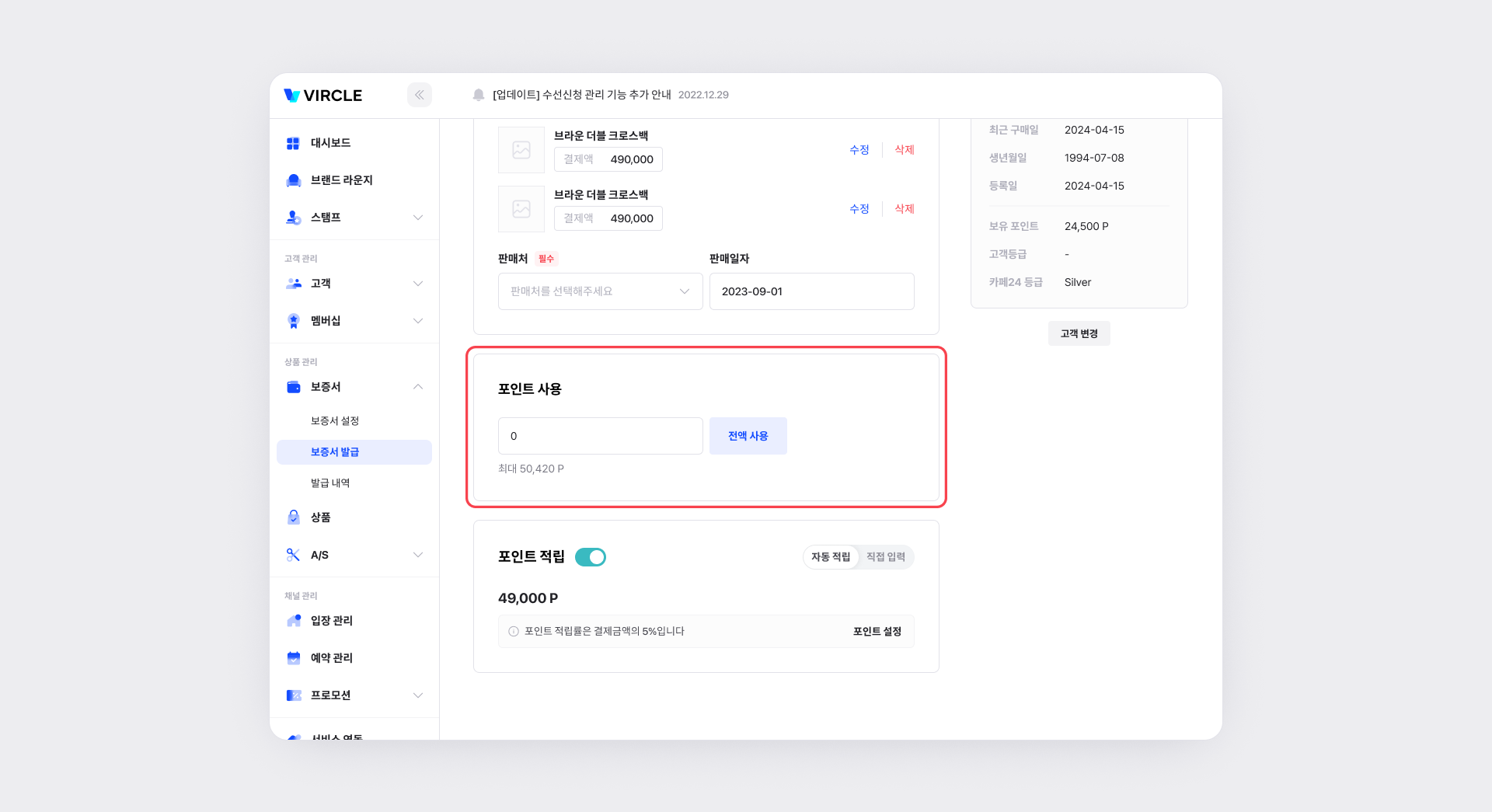
Task: Click the 포인트 사용 amount input field
Action: [601, 436]
